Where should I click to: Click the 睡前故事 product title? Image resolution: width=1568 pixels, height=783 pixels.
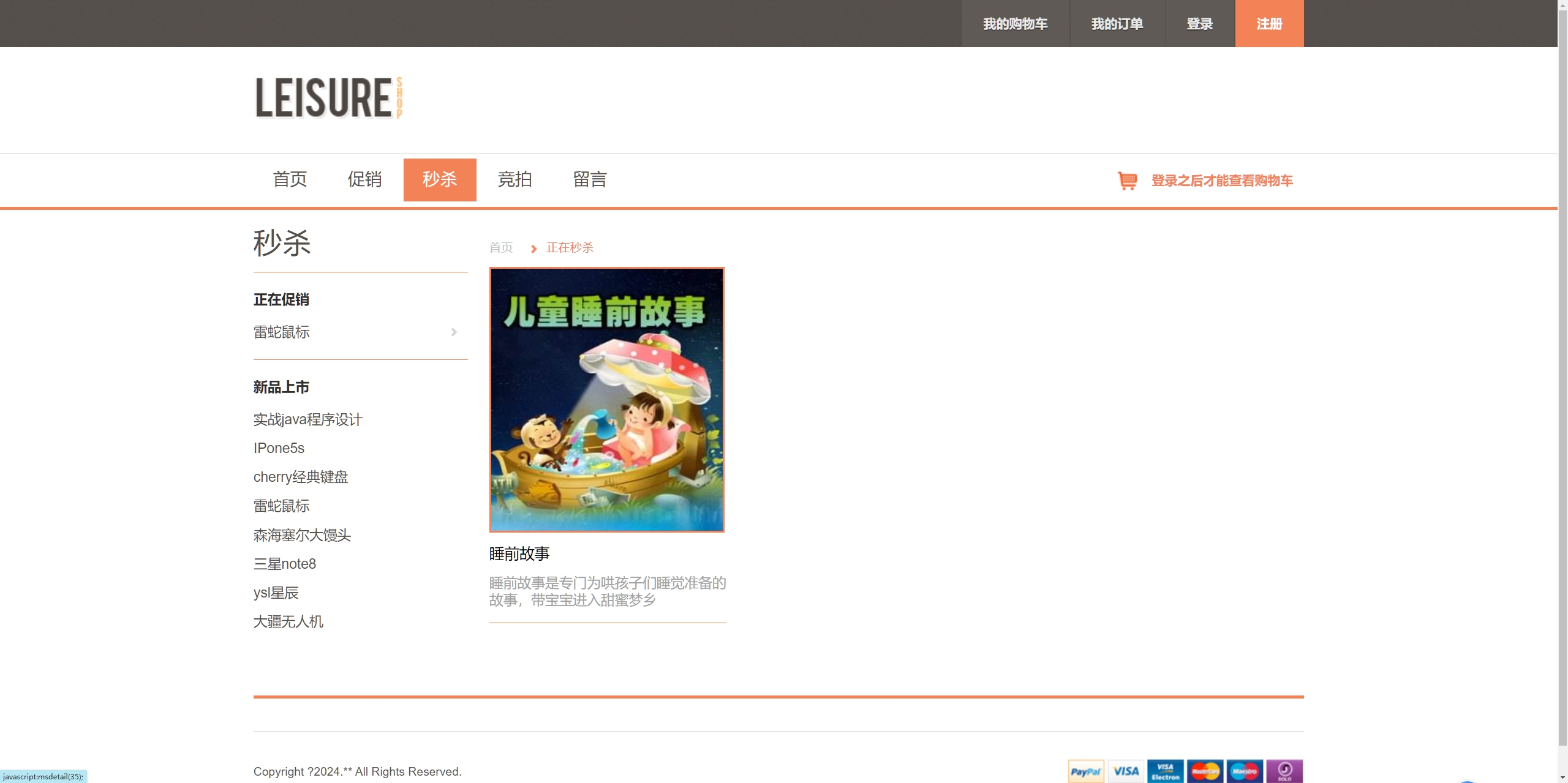click(519, 554)
